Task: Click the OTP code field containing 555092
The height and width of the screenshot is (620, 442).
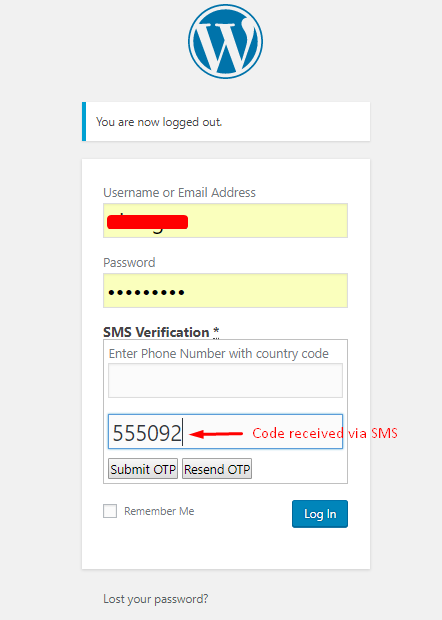Action: tap(225, 431)
